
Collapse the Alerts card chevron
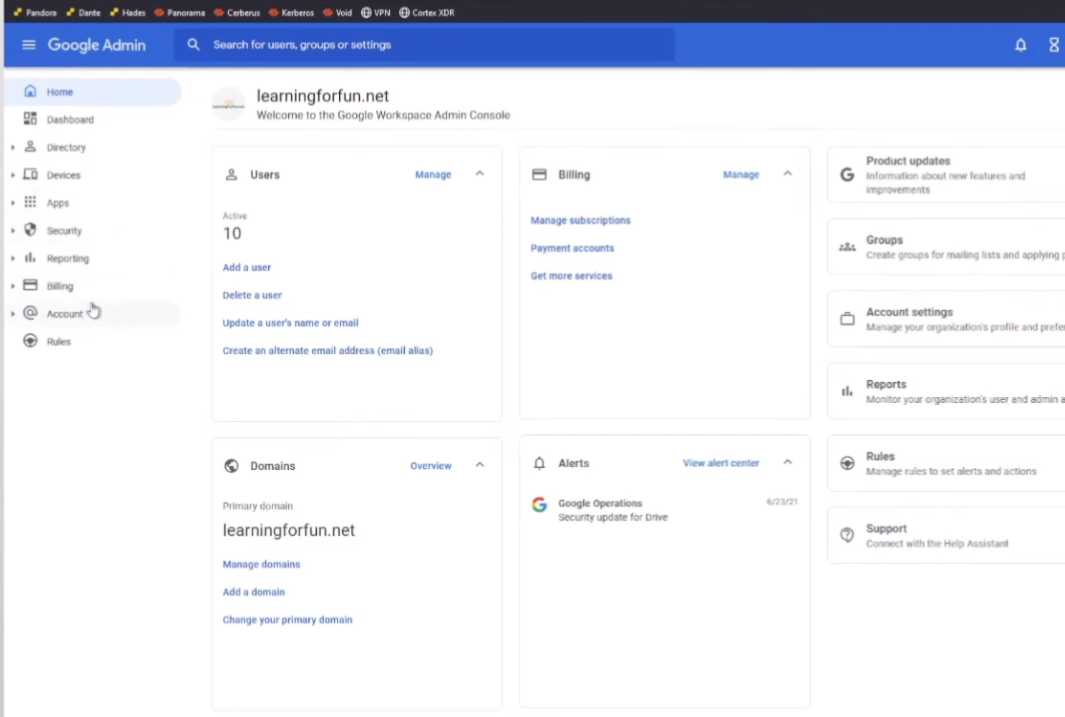tap(787, 462)
